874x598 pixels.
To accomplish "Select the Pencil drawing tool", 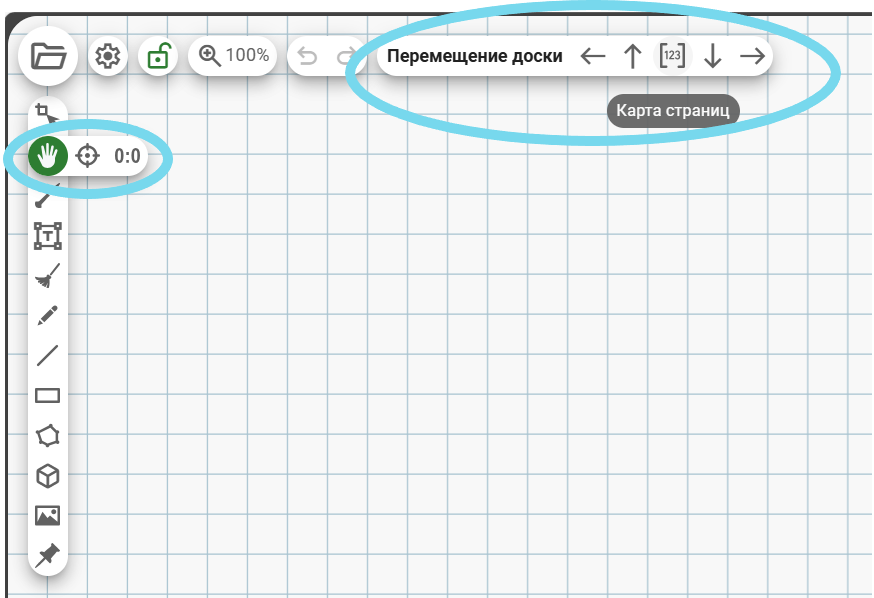I will click(48, 315).
